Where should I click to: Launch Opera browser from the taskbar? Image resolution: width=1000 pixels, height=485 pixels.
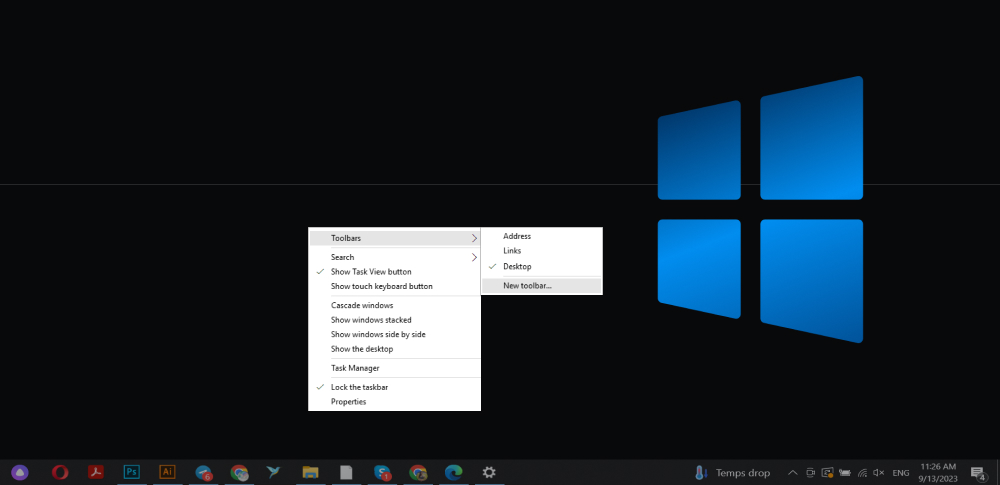[60, 472]
